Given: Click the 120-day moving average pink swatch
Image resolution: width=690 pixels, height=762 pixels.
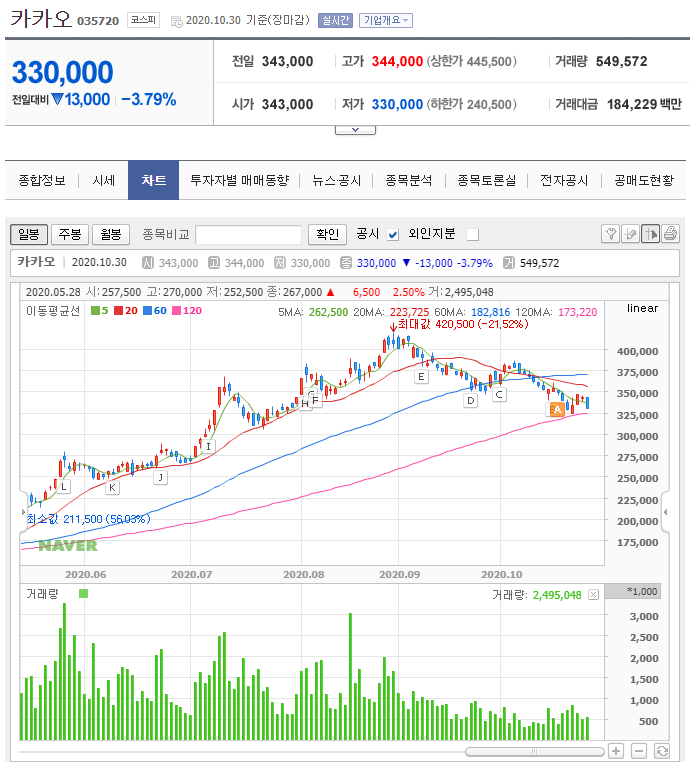Looking at the screenshot, I should click(176, 311).
